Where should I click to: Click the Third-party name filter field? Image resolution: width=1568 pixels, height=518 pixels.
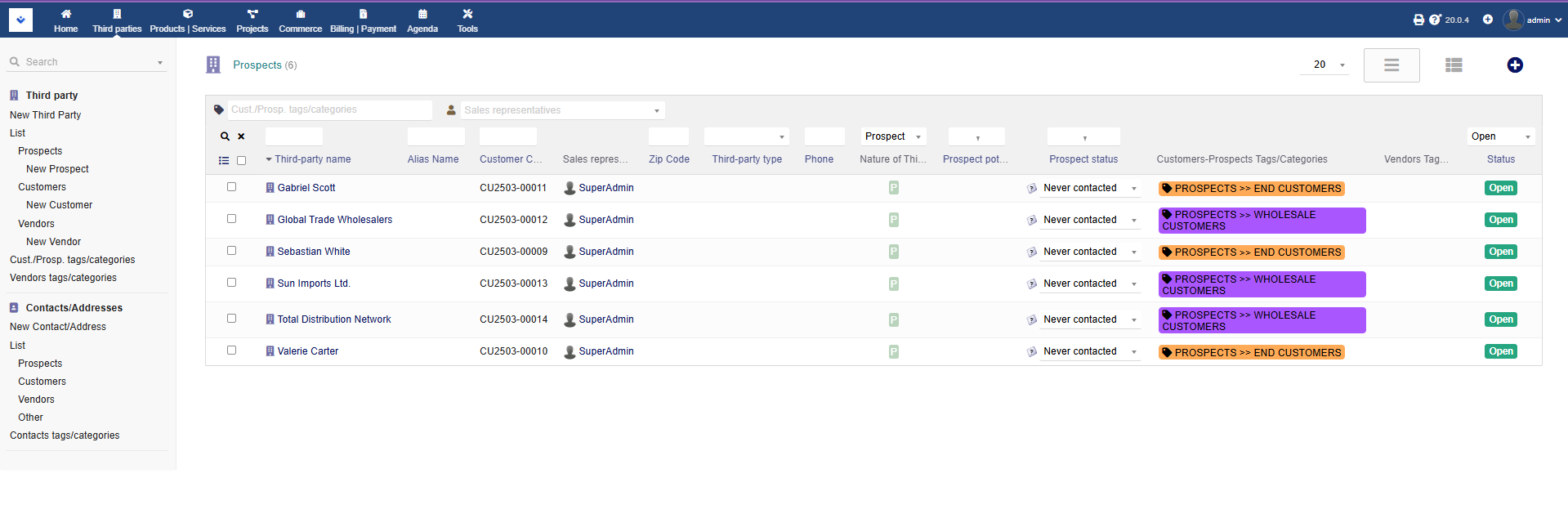pyautogui.click(x=293, y=136)
